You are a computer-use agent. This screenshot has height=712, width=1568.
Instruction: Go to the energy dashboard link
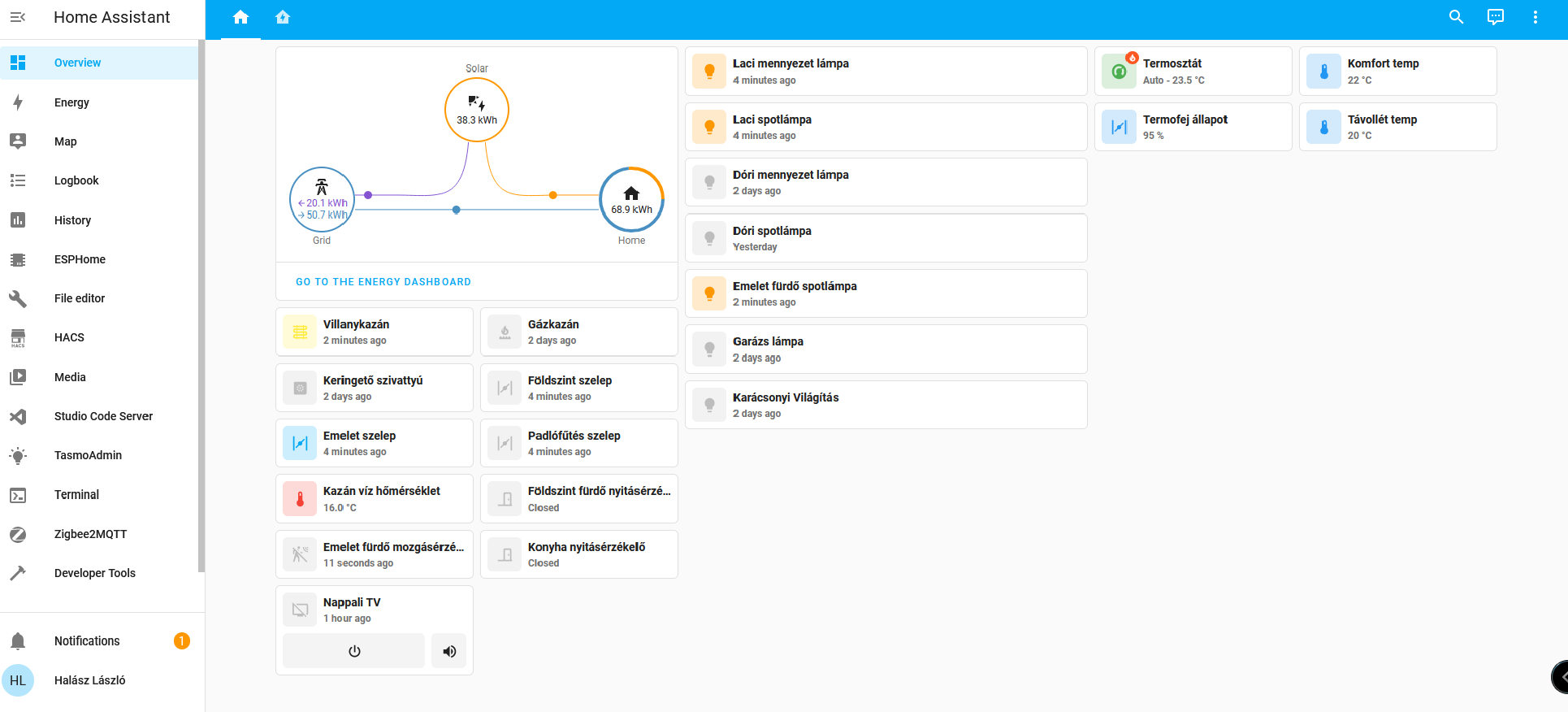click(383, 282)
